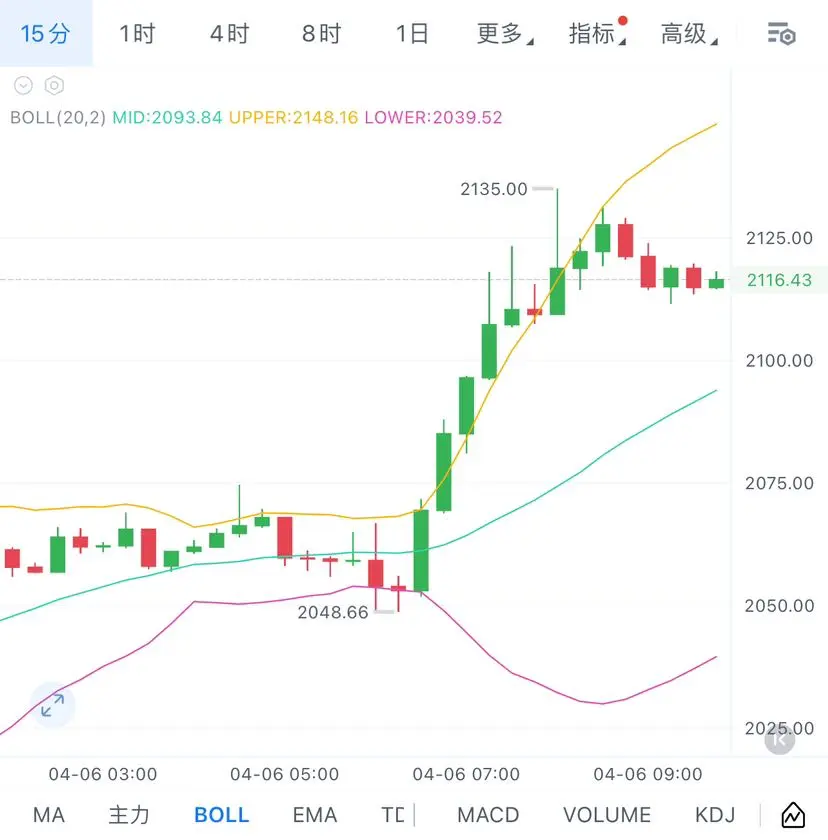Open the 更多 timeframe dropdown
Screen dimensions: 828x840
(x=505, y=33)
